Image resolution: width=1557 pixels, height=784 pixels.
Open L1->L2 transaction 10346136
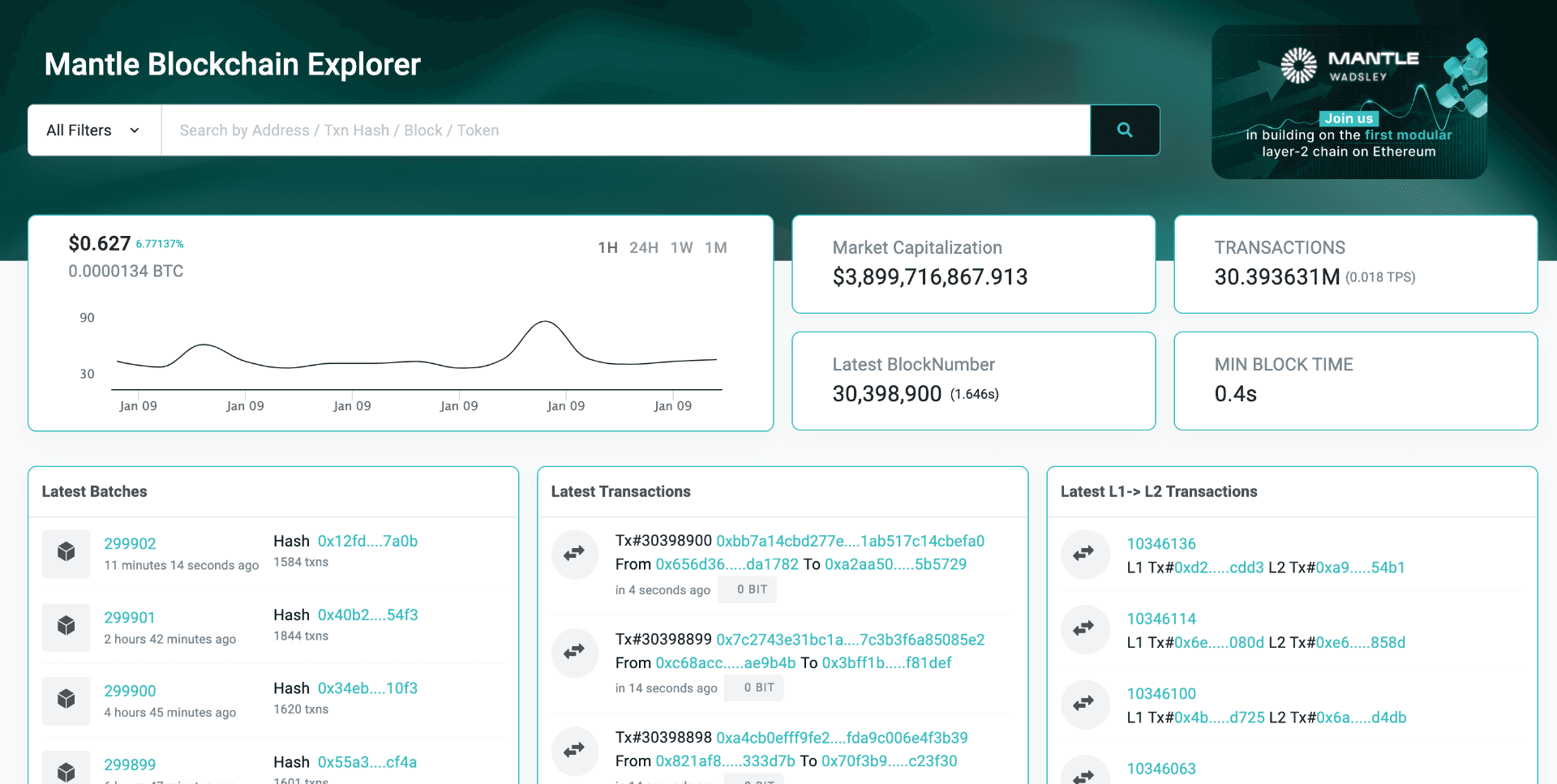click(x=1161, y=544)
